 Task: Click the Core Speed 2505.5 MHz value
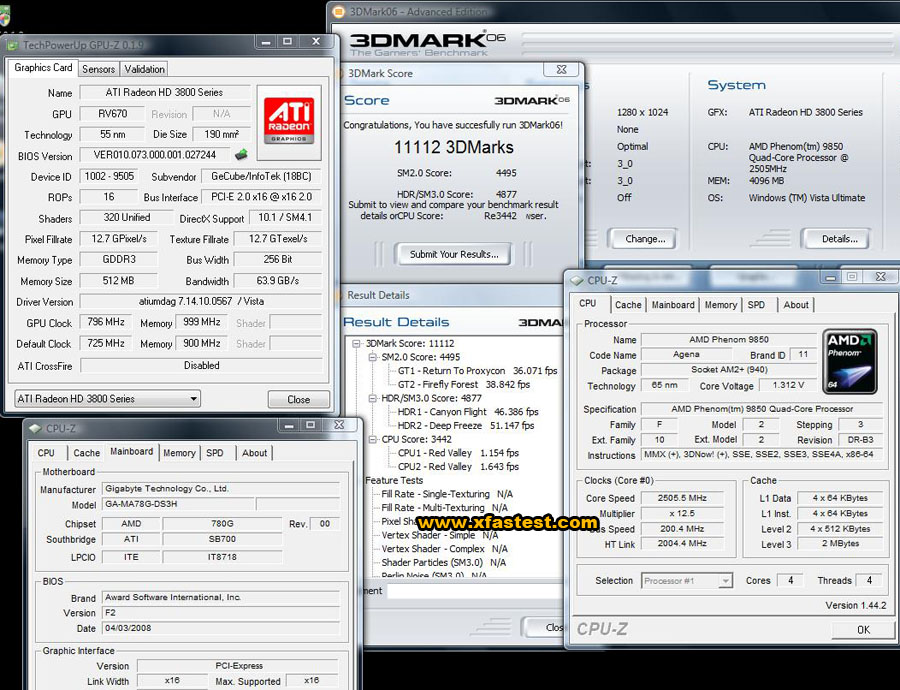click(x=682, y=498)
